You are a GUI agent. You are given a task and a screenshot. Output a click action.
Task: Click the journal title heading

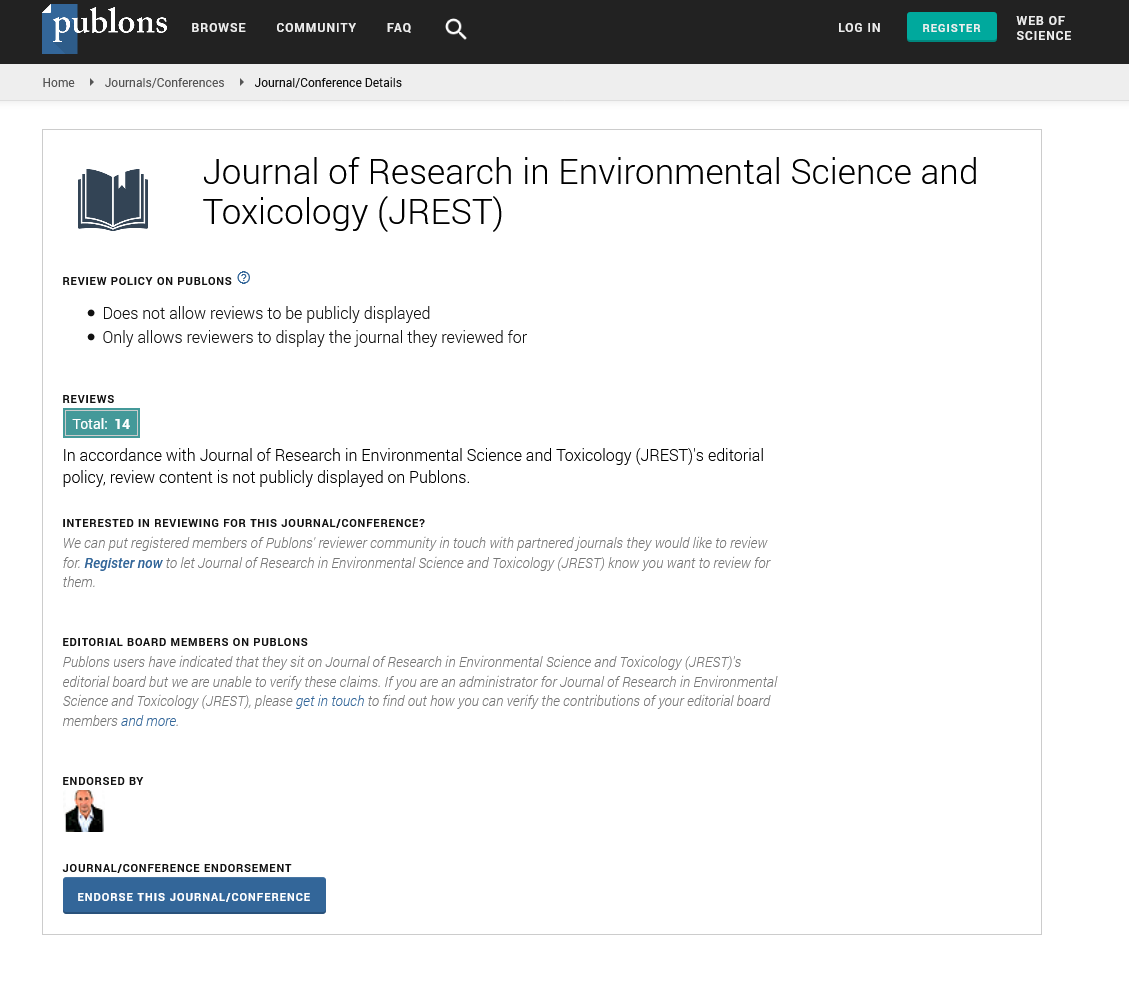[590, 192]
